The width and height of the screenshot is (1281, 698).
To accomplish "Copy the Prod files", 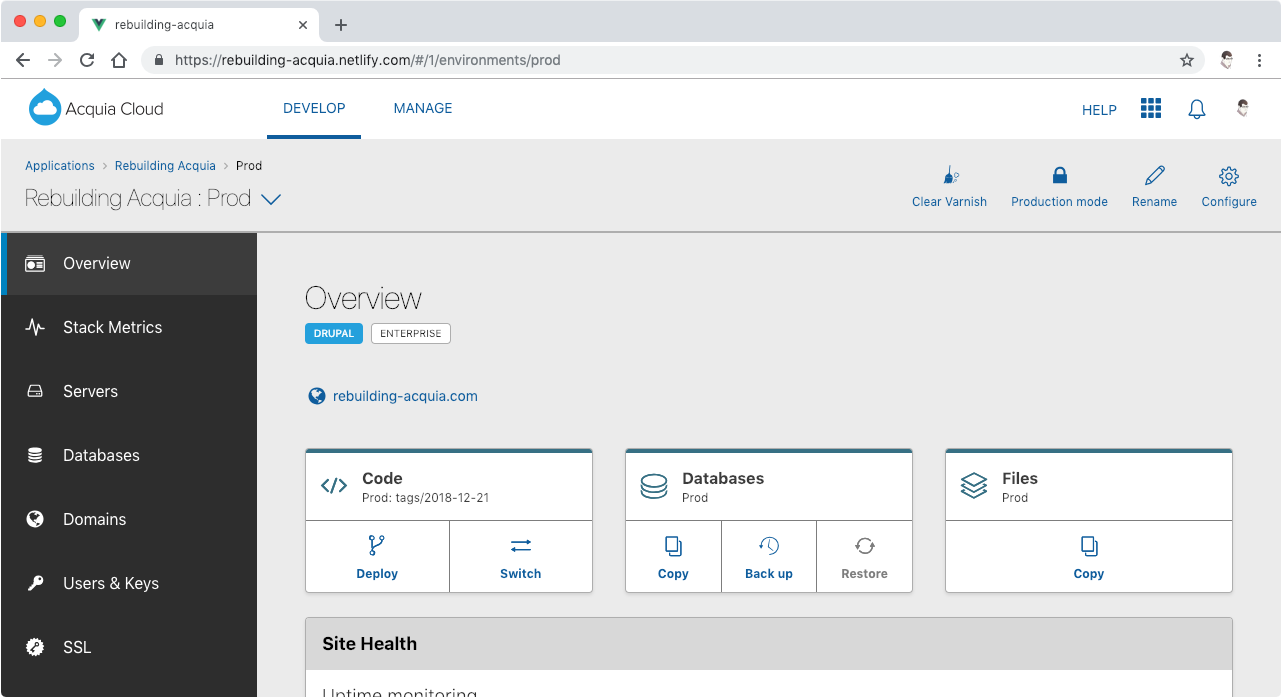I will tap(1088, 546).
